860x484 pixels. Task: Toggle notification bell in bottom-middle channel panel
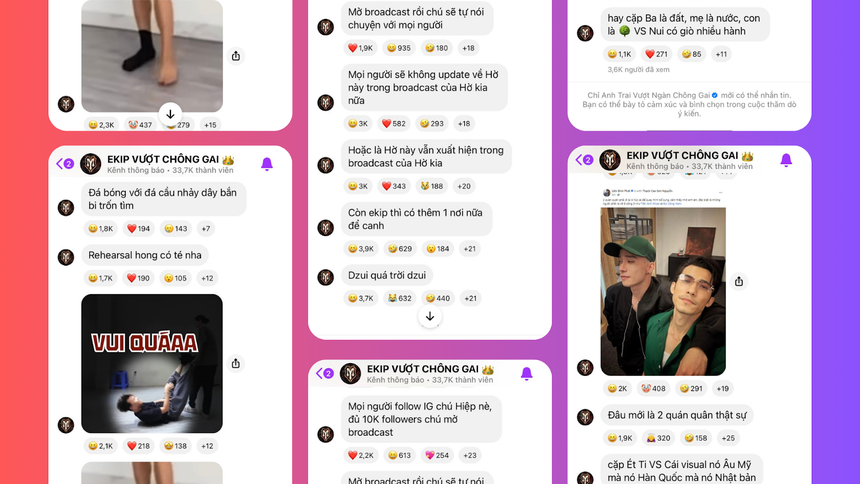tap(526, 373)
